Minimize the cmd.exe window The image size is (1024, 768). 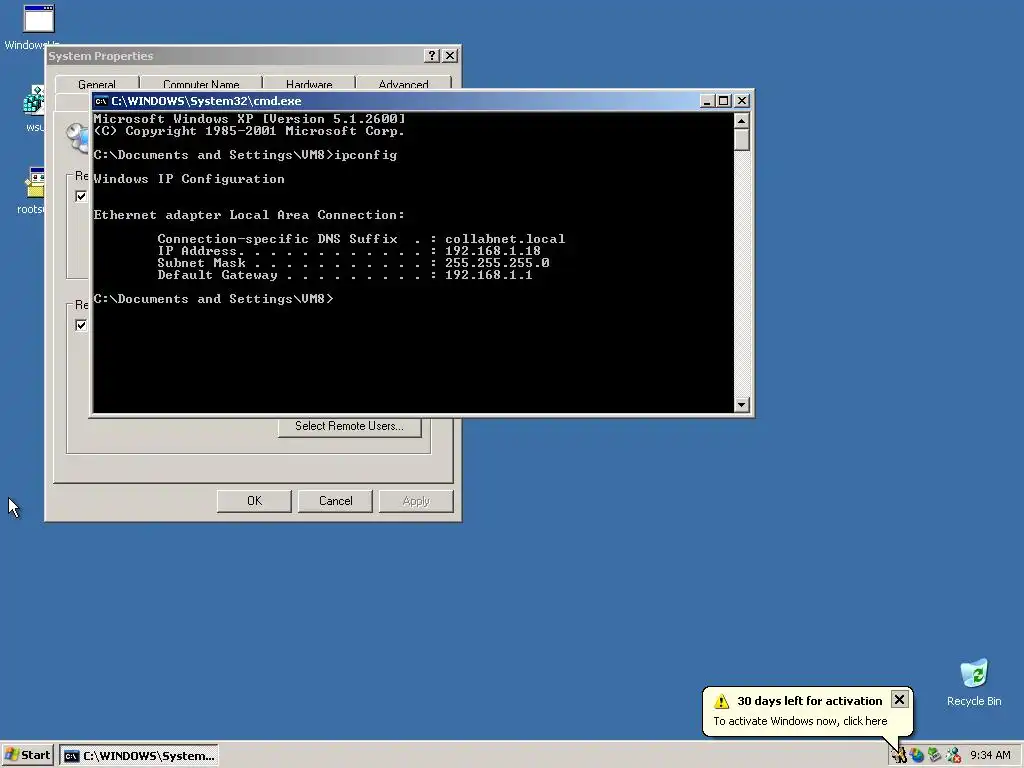pyautogui.click(x=707, y=101)
